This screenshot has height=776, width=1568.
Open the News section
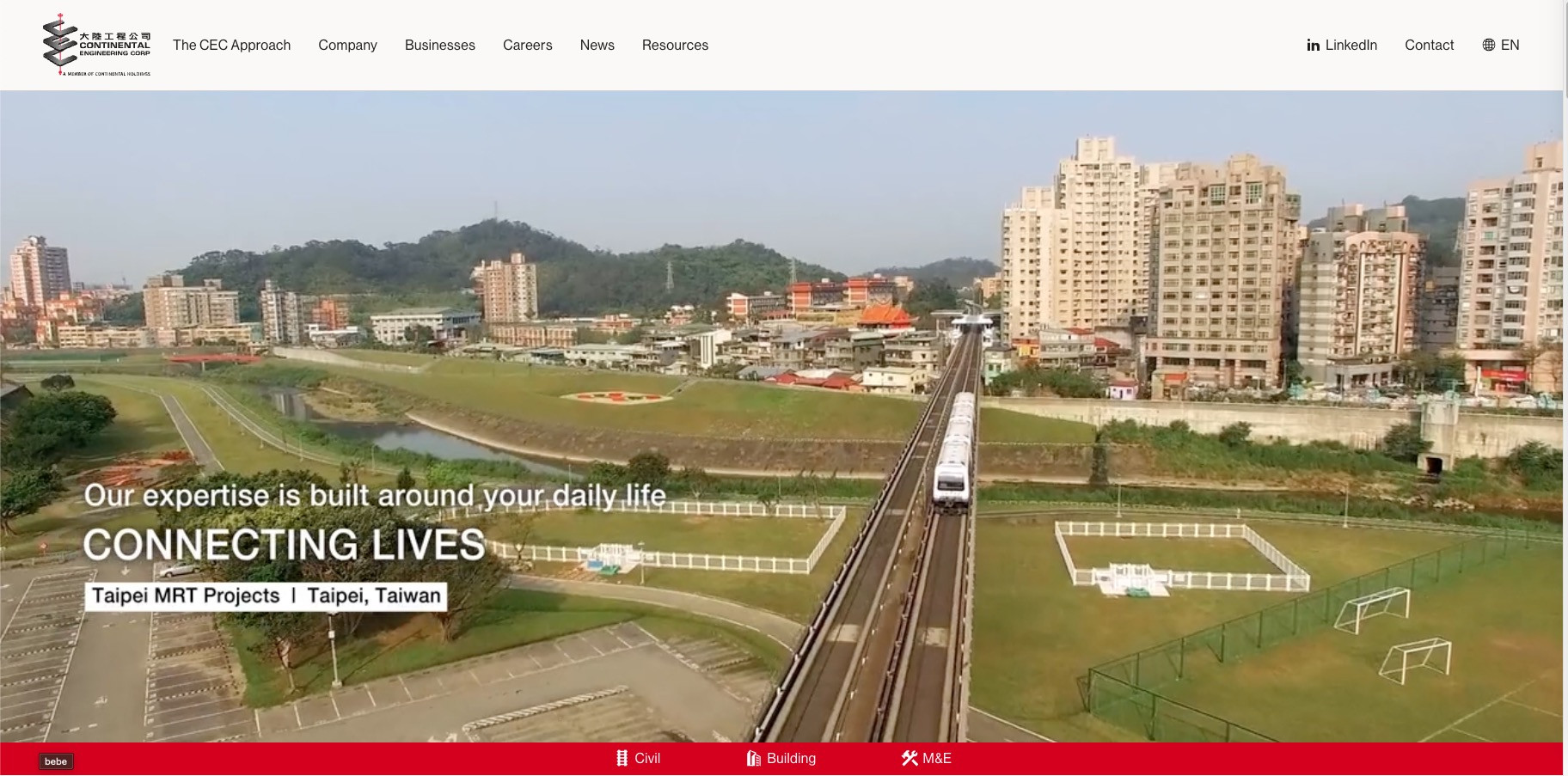click(x=597, y=45)
